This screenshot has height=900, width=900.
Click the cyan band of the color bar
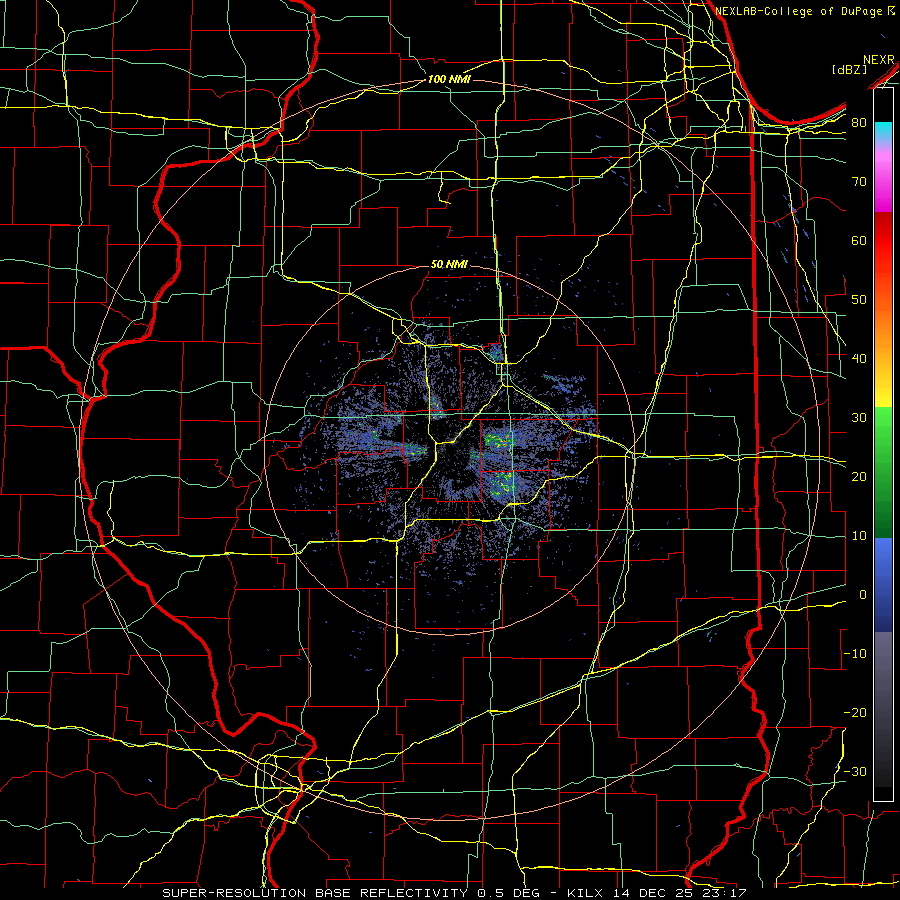click(x=883, y=131)
